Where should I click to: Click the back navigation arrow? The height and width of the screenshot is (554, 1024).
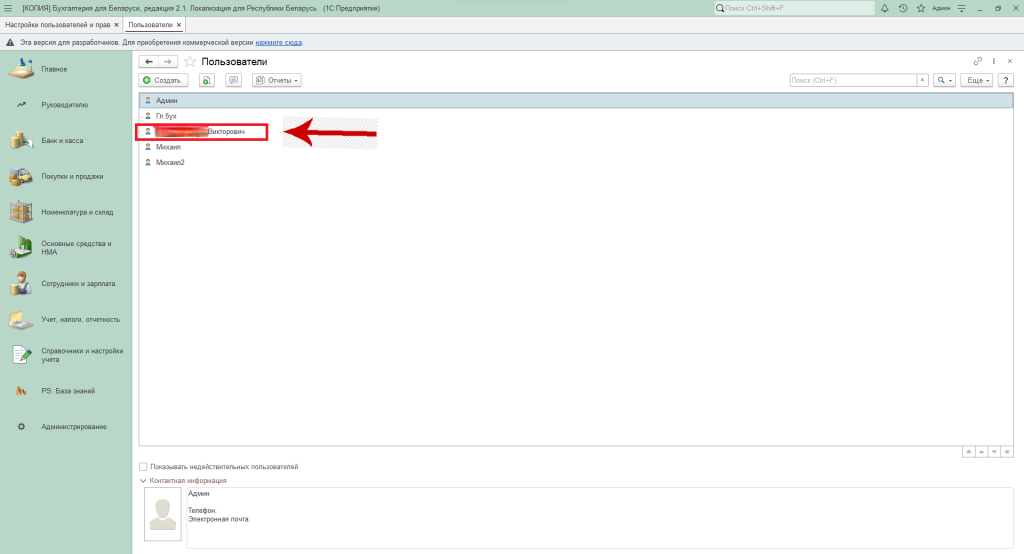(149, 62)
